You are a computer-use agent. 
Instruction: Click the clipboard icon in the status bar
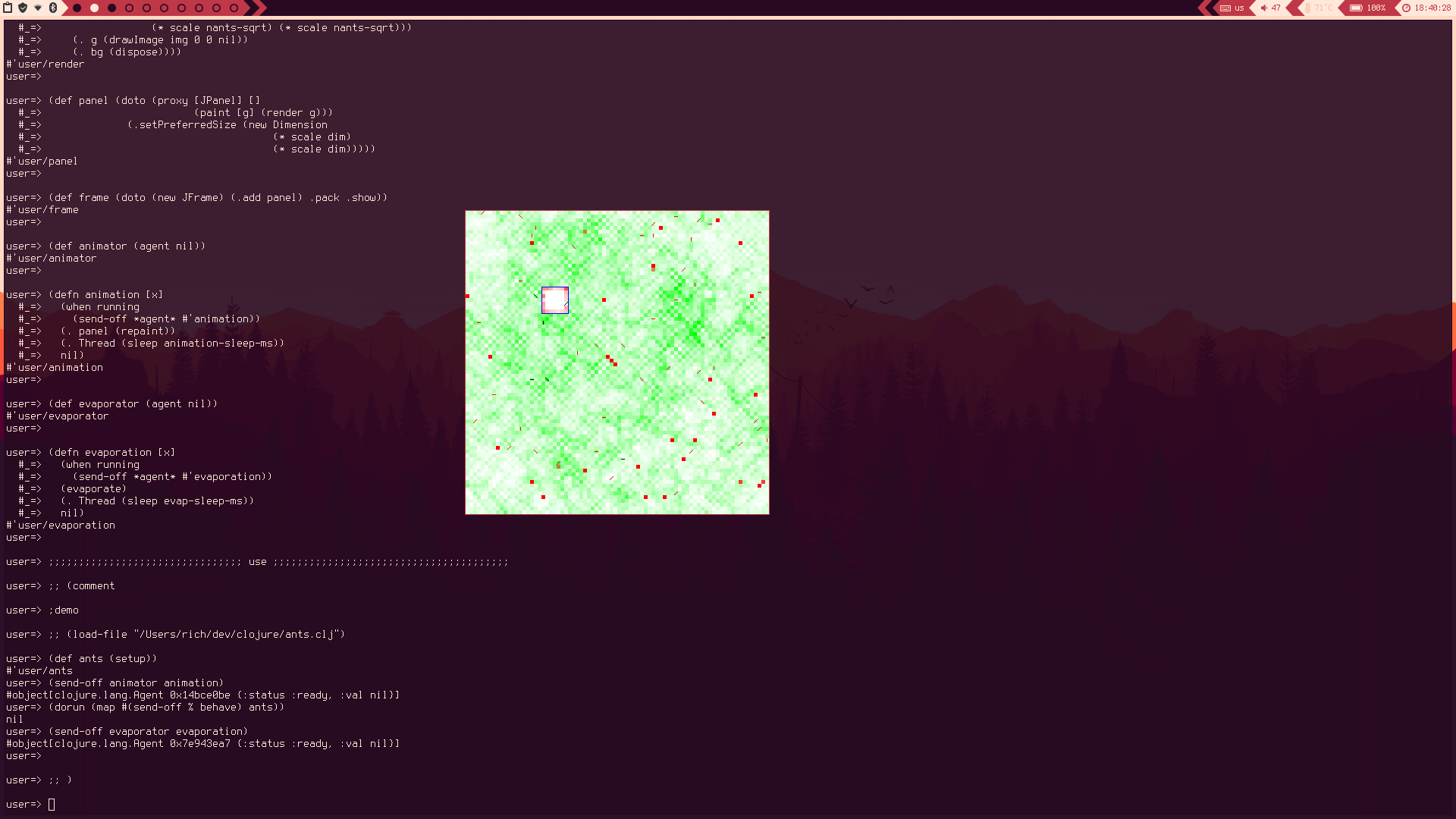point(8,8)
